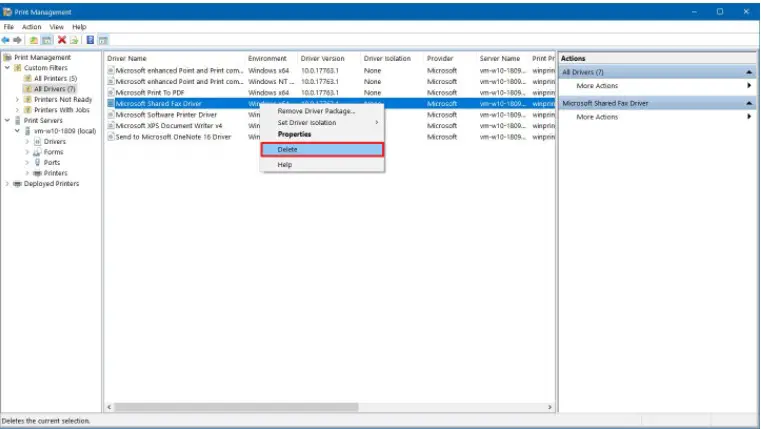Open the blue Help toolbar icon
Image resolution: width=761 pixels, height=429 pixels.
90,40
